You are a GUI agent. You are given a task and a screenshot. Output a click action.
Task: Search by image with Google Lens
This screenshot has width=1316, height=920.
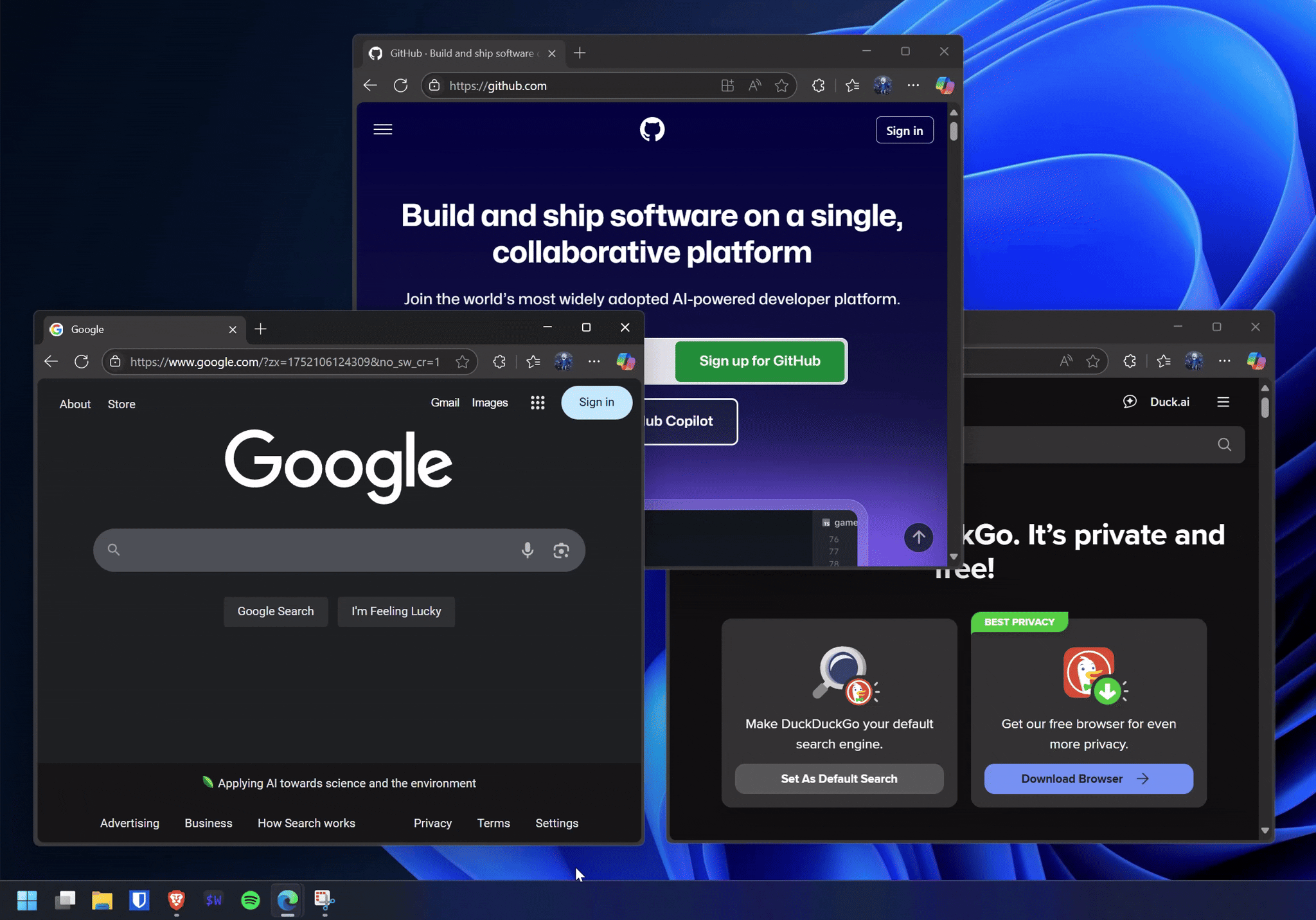[x=562, y=550]
